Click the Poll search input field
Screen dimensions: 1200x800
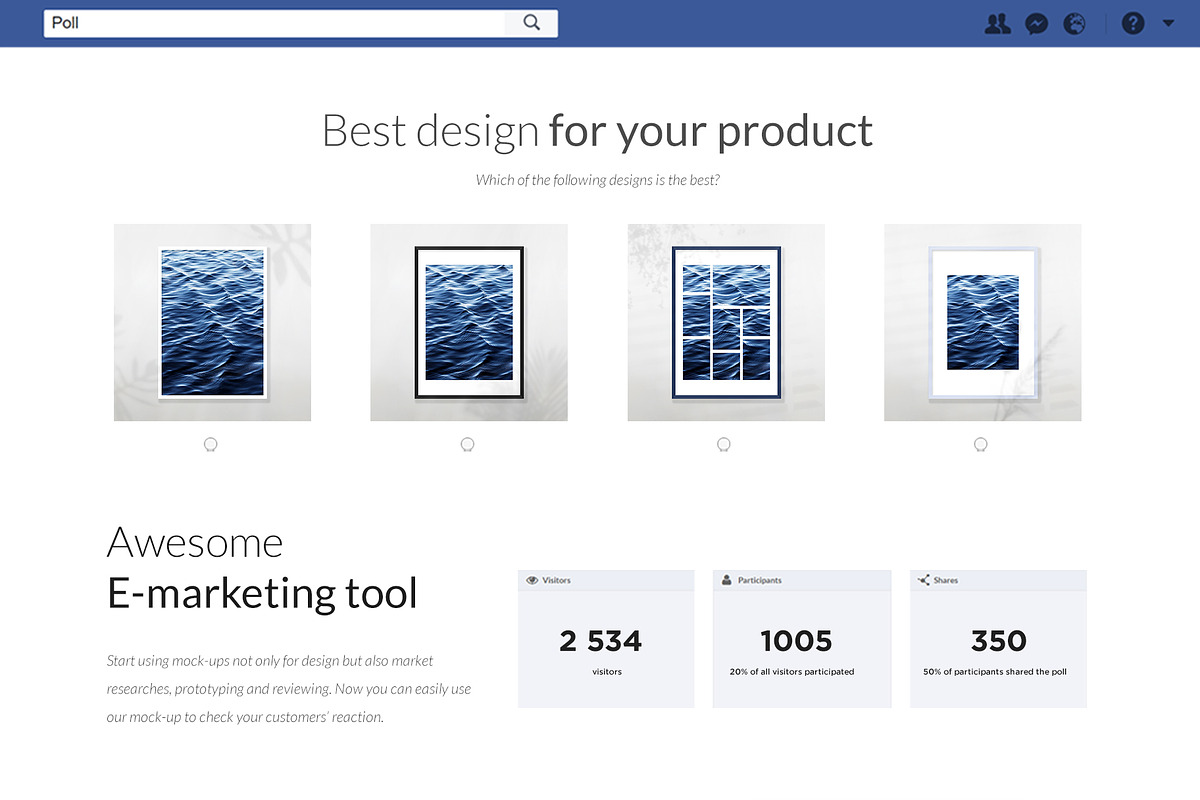(275, 23)
